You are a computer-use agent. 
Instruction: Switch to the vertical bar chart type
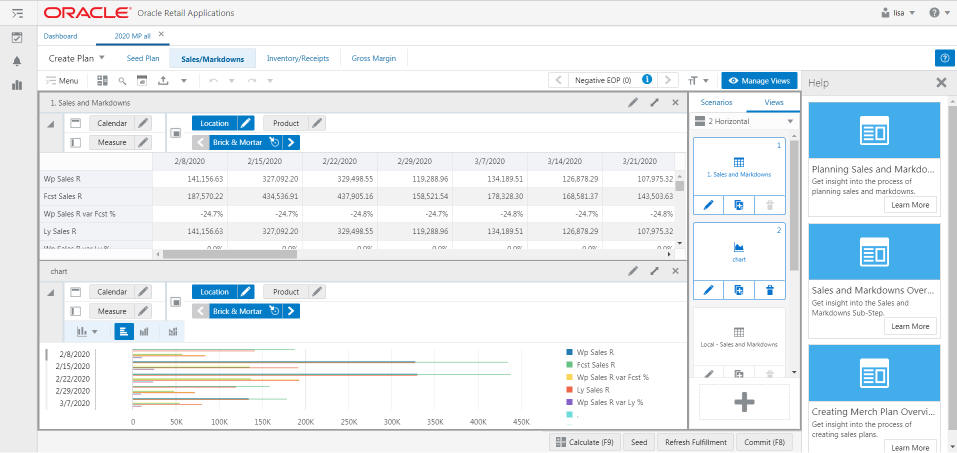pos(146,331)
